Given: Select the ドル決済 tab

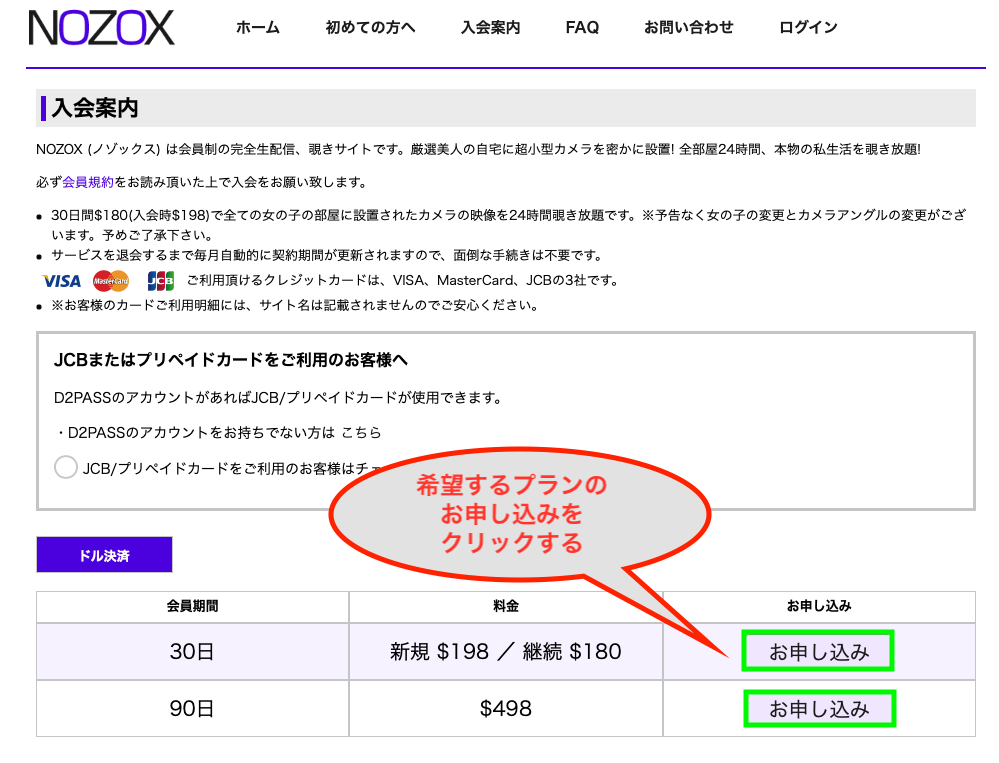Looking at the screenshot, I should coord(104,555).
